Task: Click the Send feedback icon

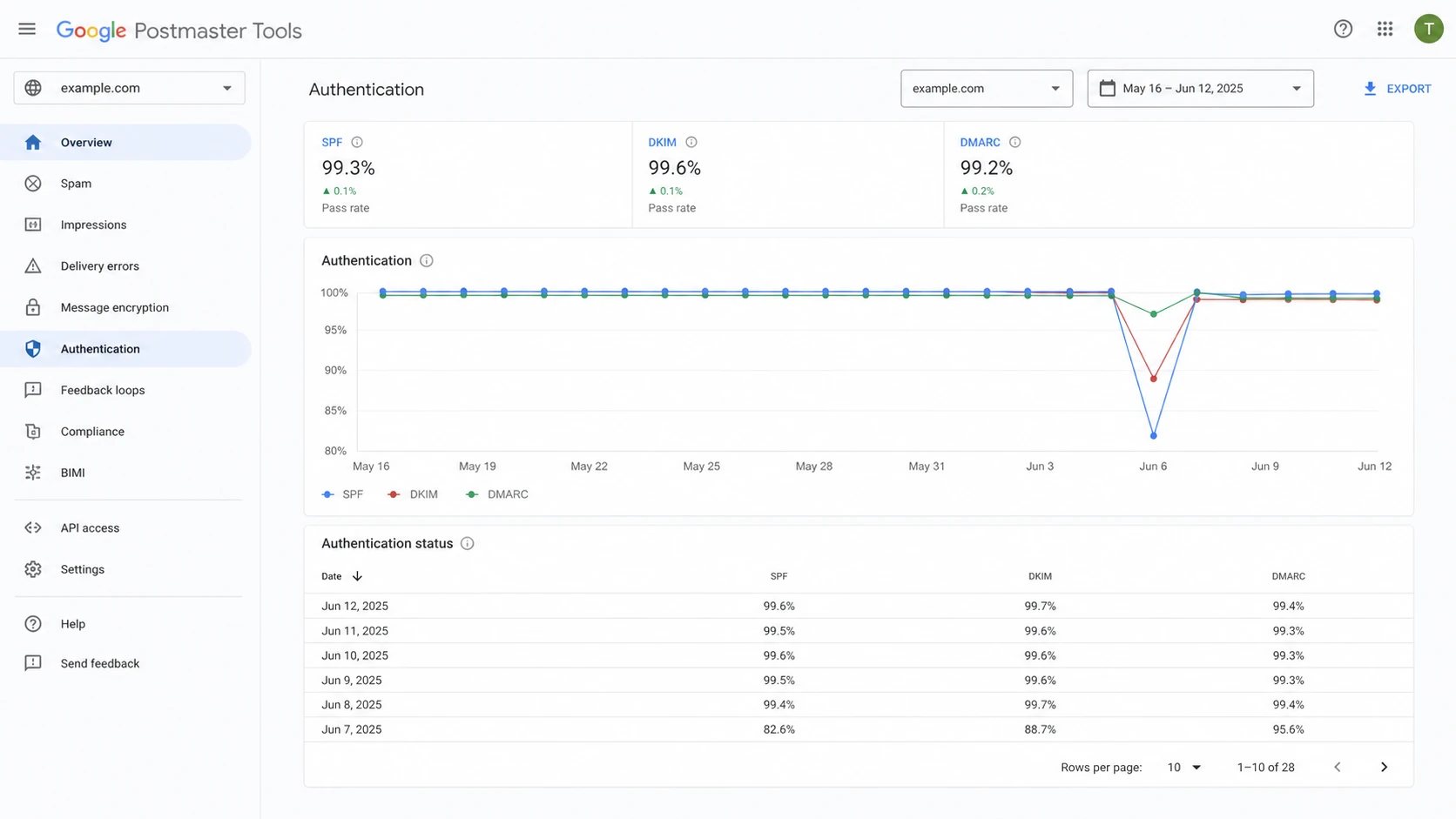Action: tap(33, 663)
